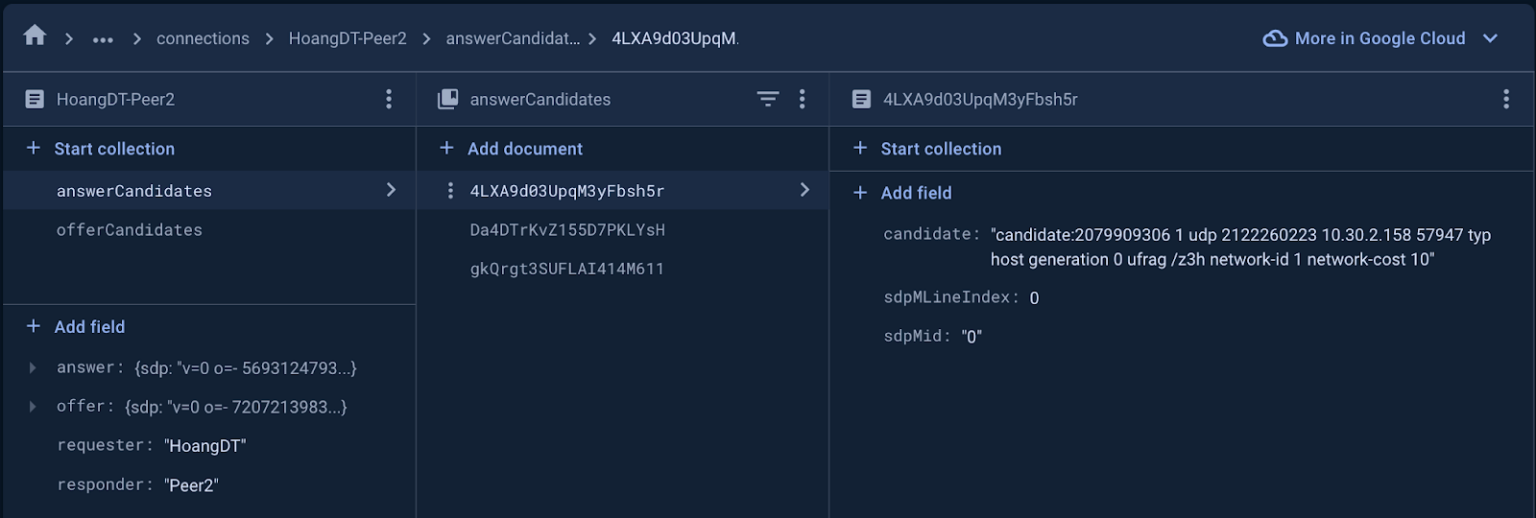Click the cloud icon for Google Cloud
The image size is (1536, 518).
point(1275,38)
